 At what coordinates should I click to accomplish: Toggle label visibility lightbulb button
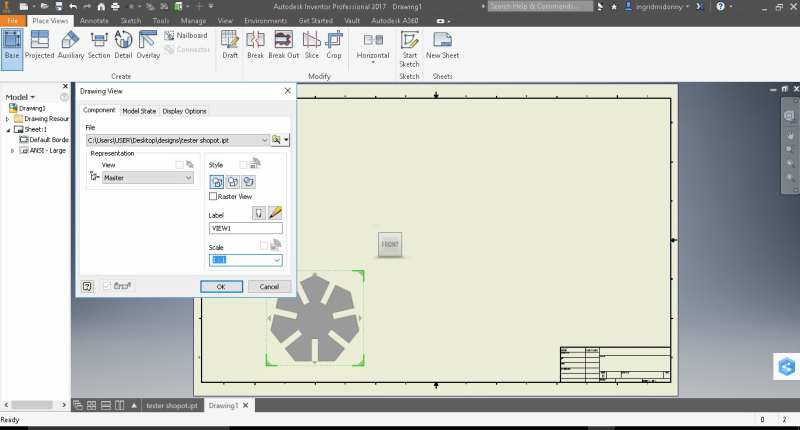[x=259, y=213]
